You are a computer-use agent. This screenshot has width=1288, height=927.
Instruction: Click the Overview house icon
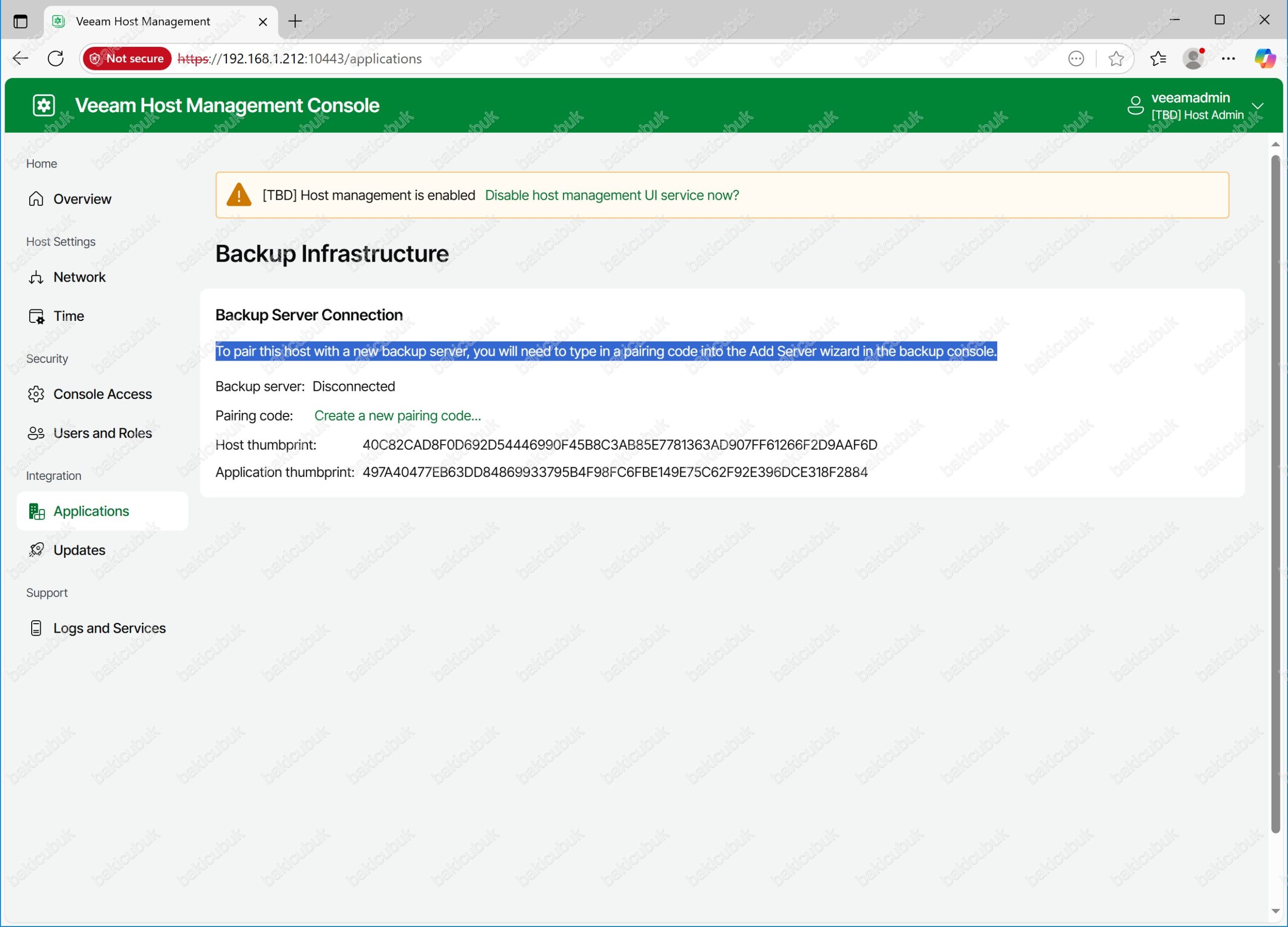tap(36, 199)
